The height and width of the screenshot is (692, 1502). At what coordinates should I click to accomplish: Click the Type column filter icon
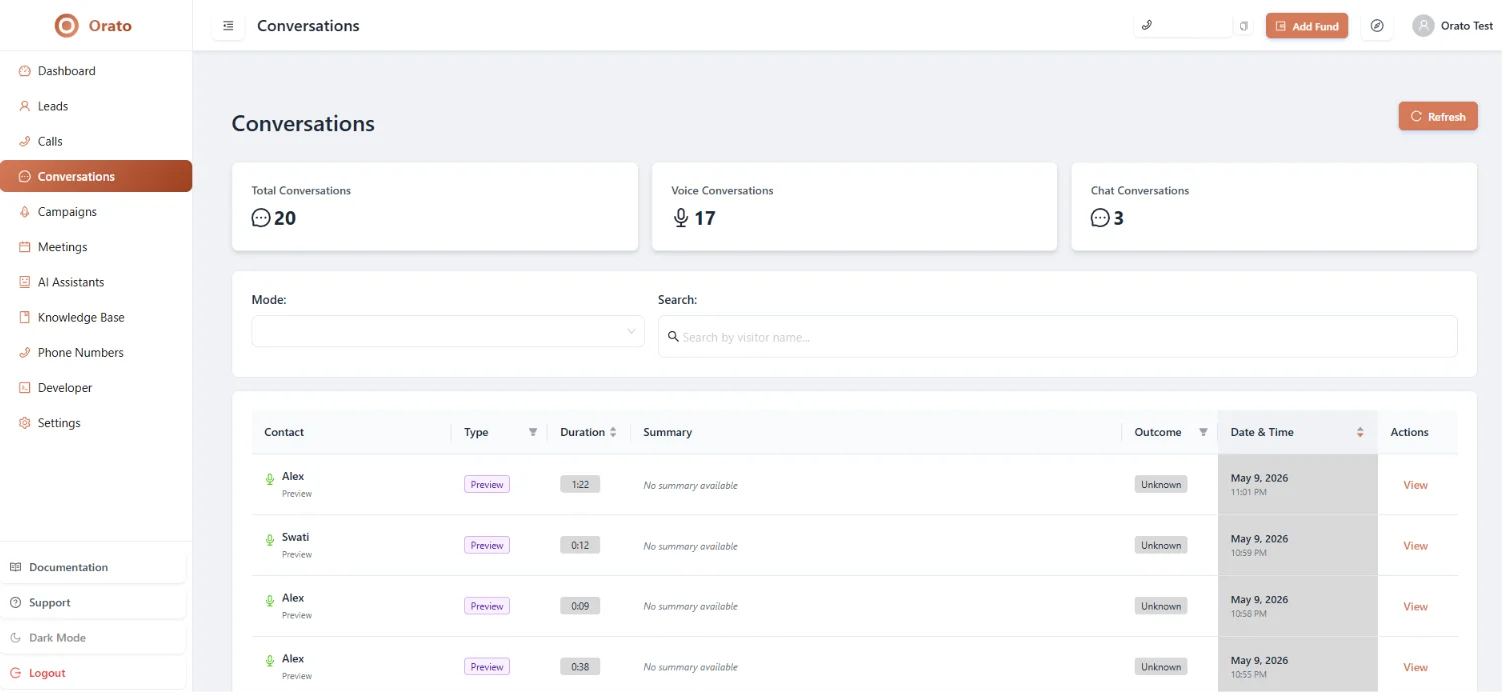[533, 432]
